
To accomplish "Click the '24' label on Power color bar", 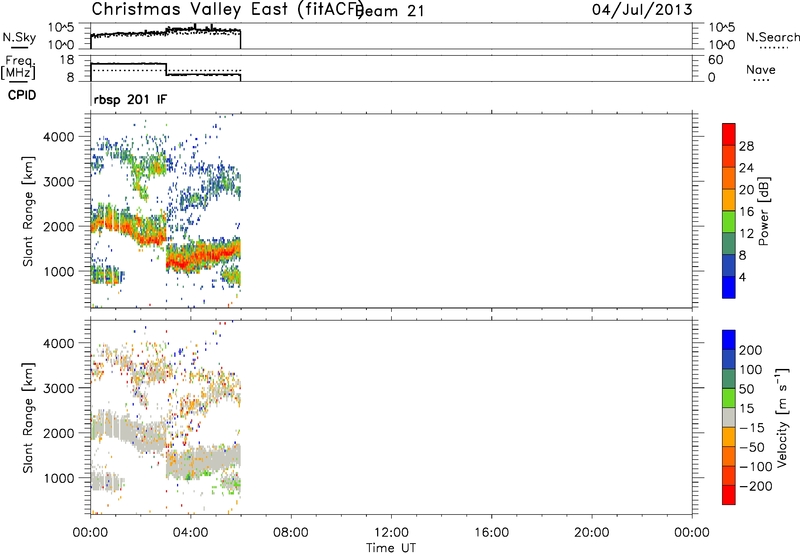I will (x=746, y=168).
